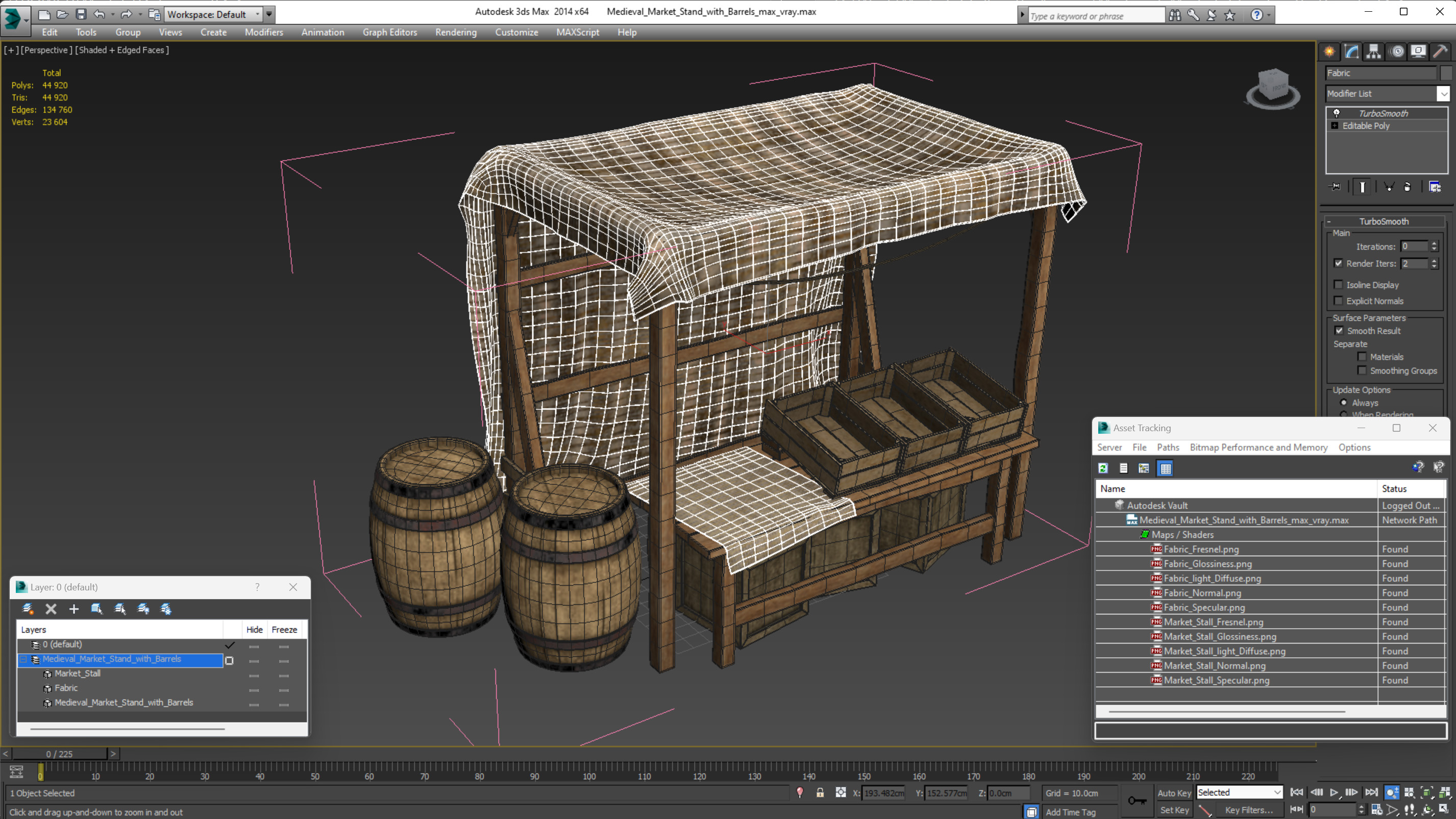1456x819 pixels.
Task: Open the Selected key mode dropdown
Action: point(1239,792)
